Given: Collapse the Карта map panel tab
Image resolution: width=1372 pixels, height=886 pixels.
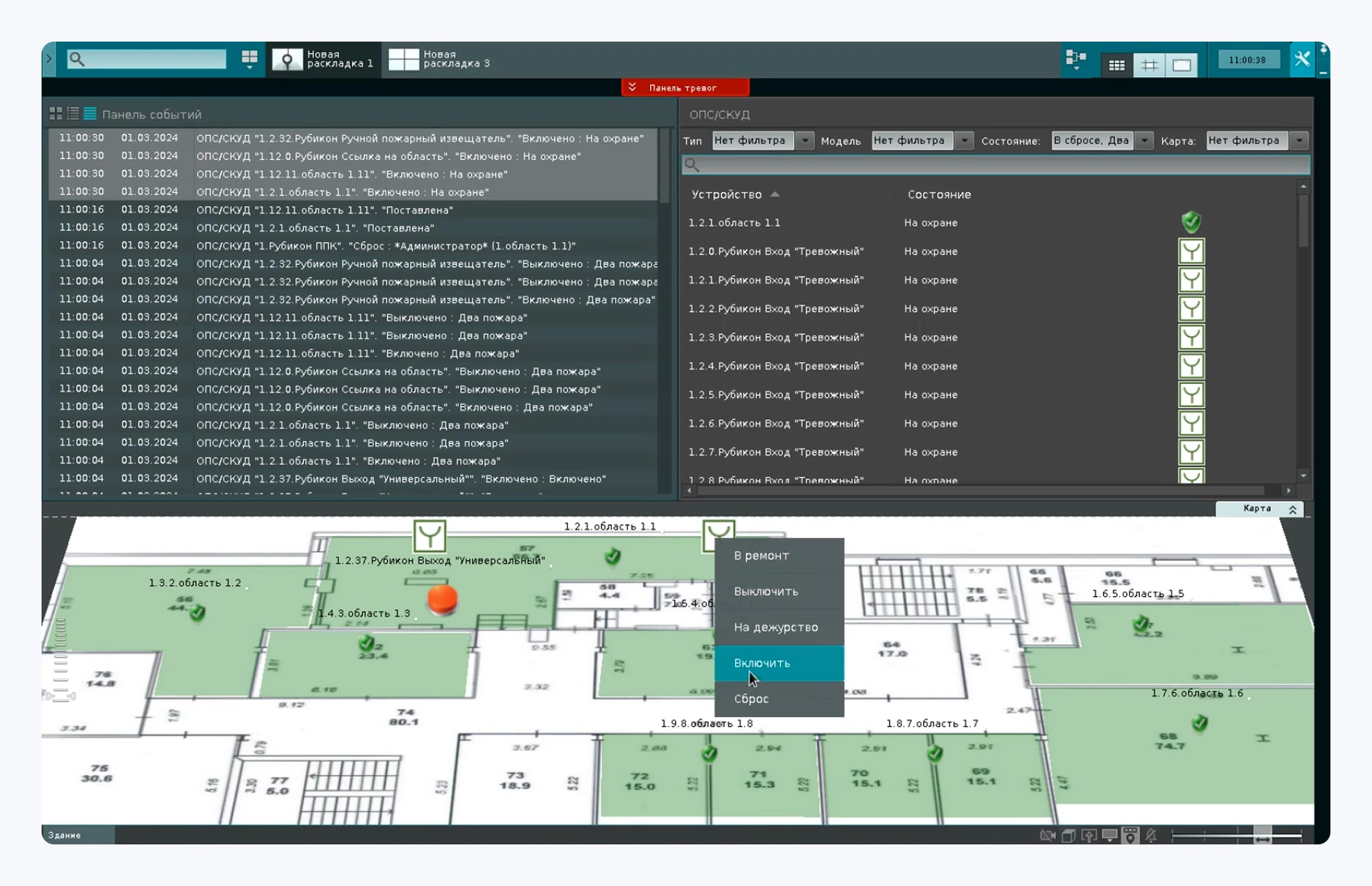Looking at the screenshot, I should (1260, 509).
